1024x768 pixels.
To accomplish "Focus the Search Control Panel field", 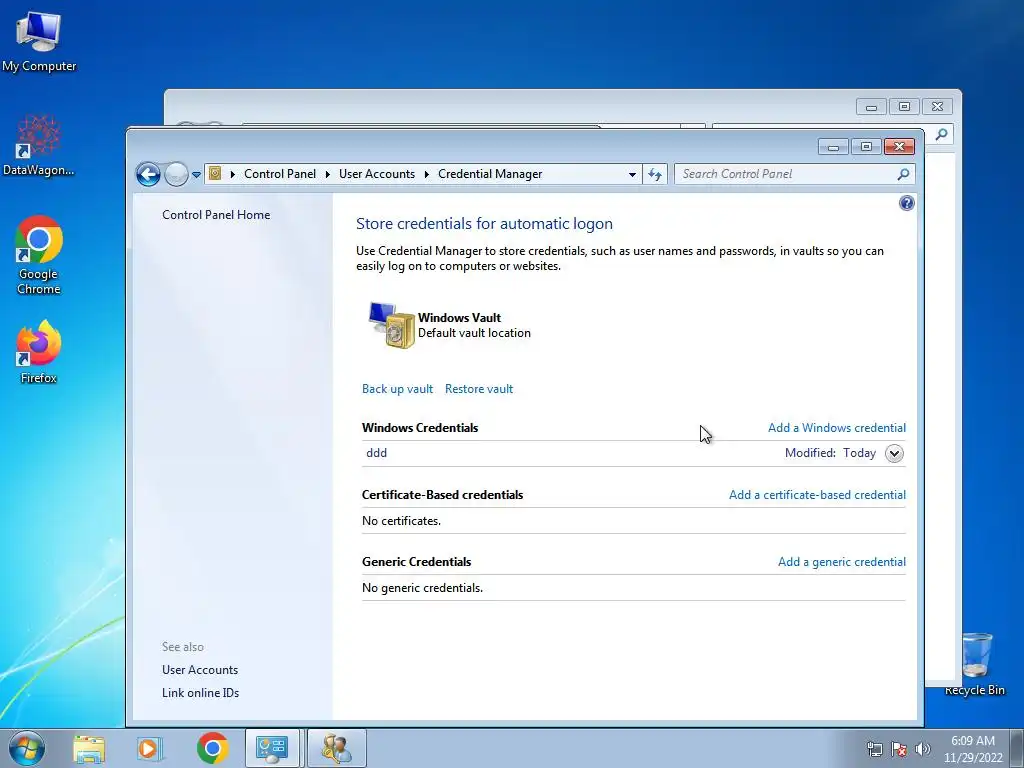I will (x=787, y=174).
